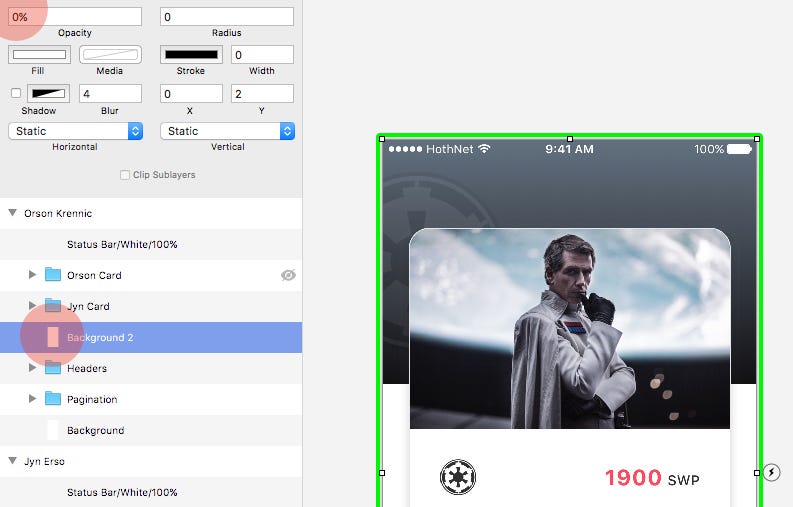The width and height of the screenshot is (793, 507).
Task: Toggle visibility of Orson Card layer
Action: click(288, 275)
